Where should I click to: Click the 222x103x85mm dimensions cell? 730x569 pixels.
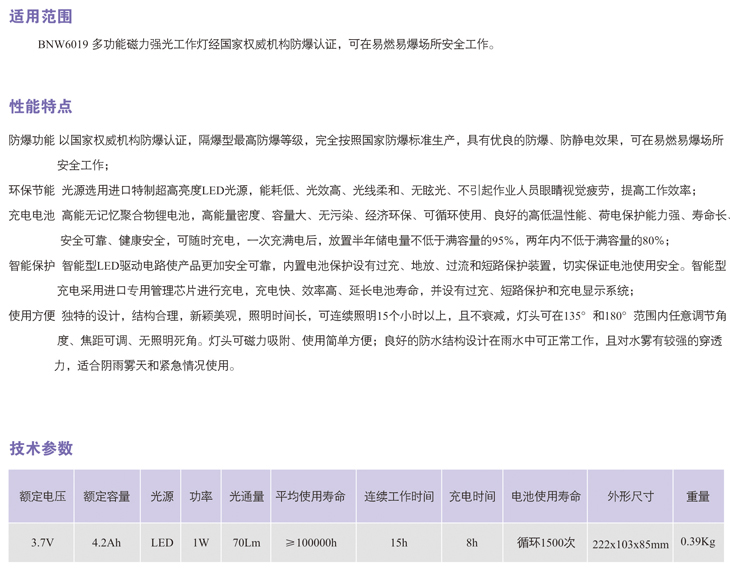630,544
